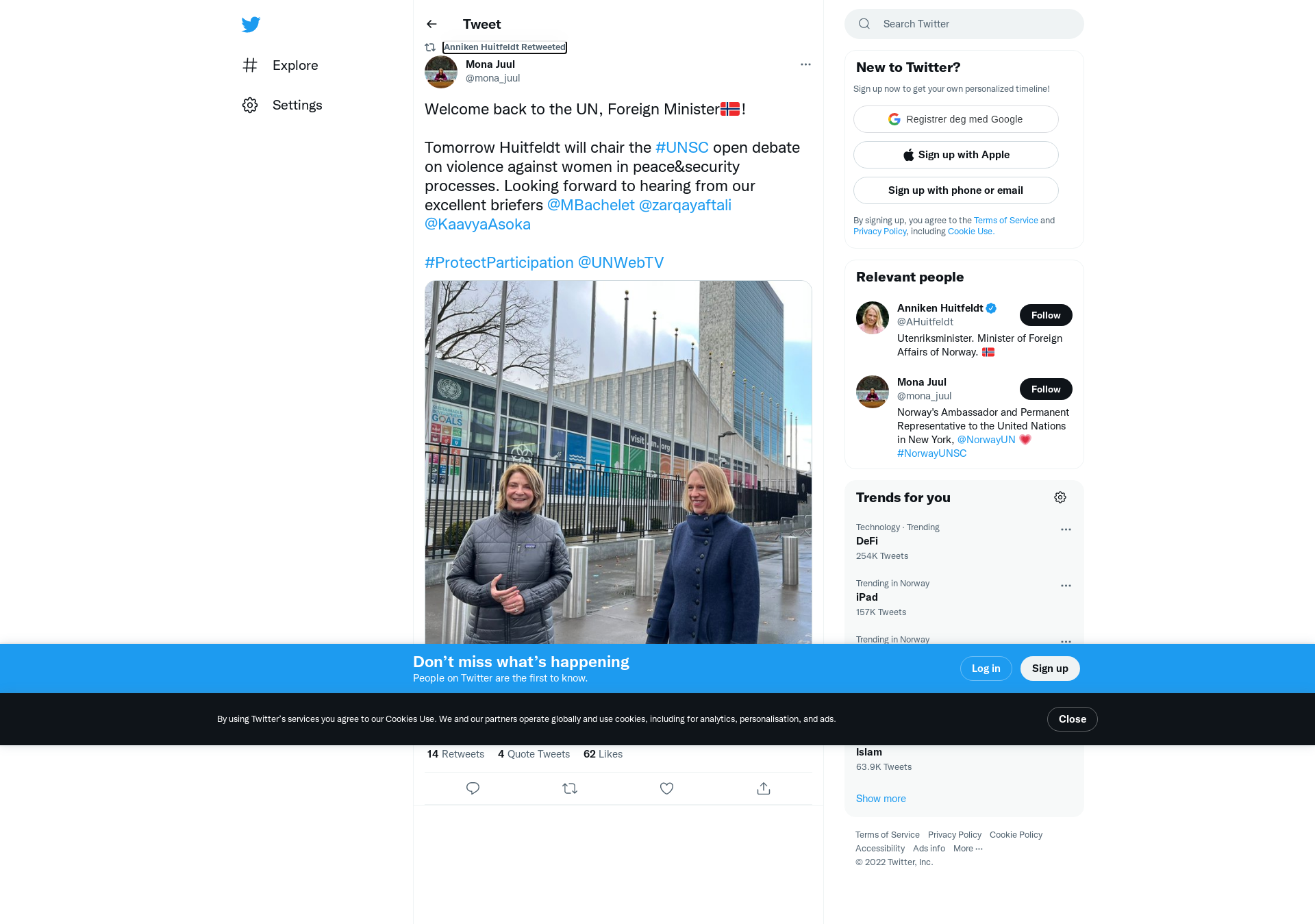The image size is (1315, 924).
Task: Go back using the arrow icon
Action: pos(431,24)
